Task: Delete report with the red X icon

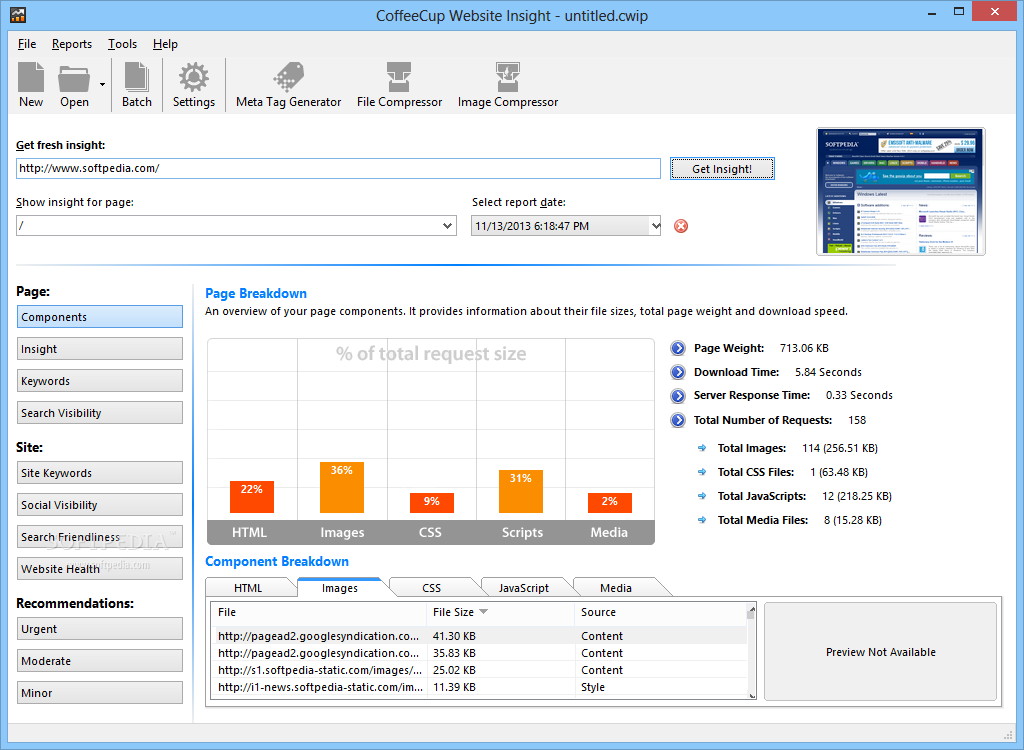Action: coord(680,226)
